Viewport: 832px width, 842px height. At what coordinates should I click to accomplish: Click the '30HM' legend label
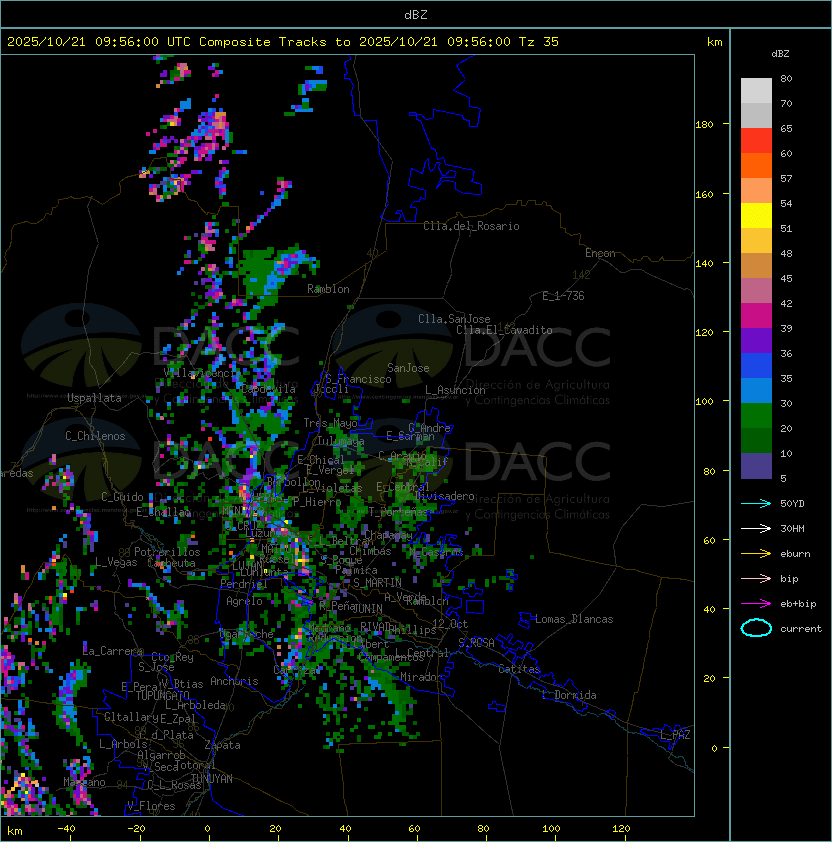(792, 528)
